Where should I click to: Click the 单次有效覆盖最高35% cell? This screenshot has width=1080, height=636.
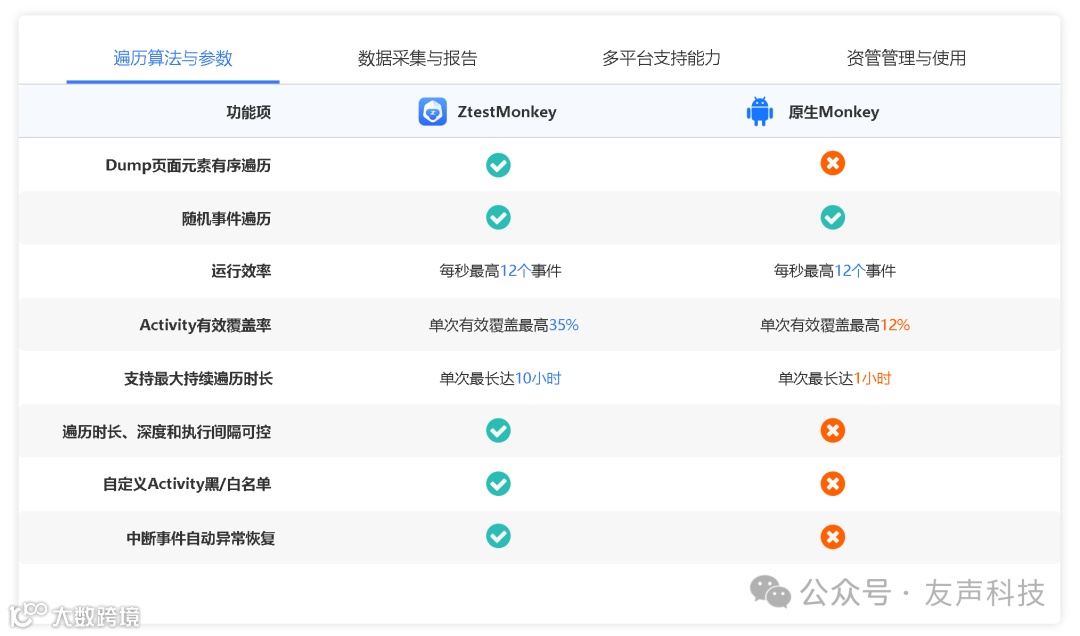pos(503,325)
